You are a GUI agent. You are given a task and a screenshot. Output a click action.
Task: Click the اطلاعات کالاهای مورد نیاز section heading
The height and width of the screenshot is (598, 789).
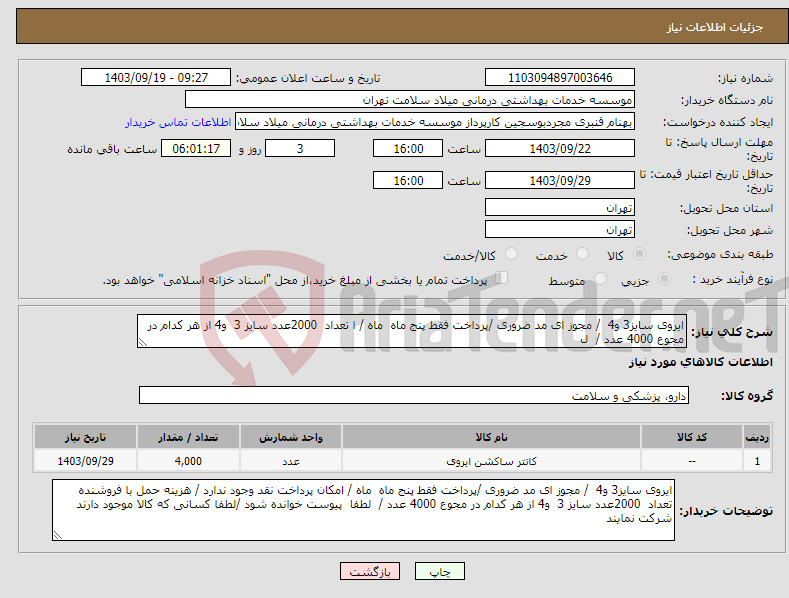pos(700,362)
